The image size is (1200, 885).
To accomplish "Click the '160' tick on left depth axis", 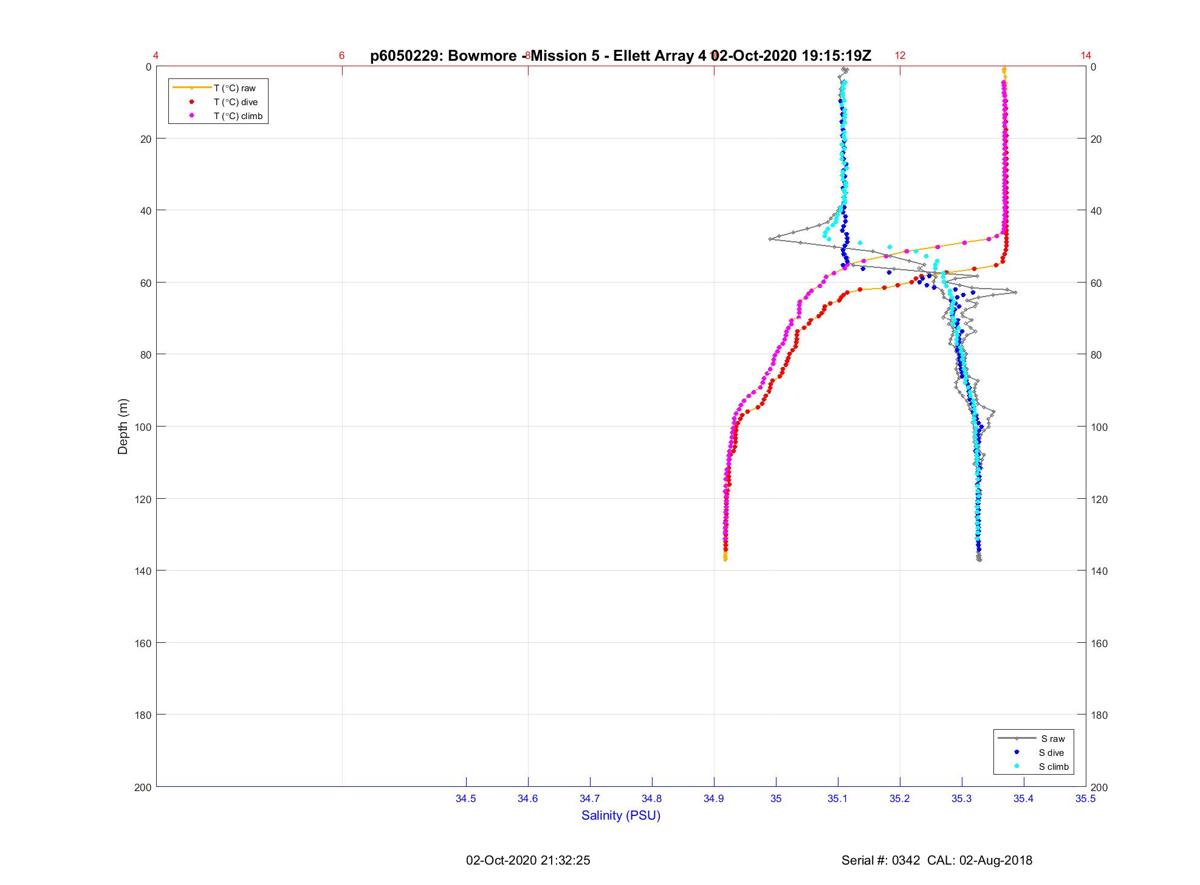I will tap(141, 643).
